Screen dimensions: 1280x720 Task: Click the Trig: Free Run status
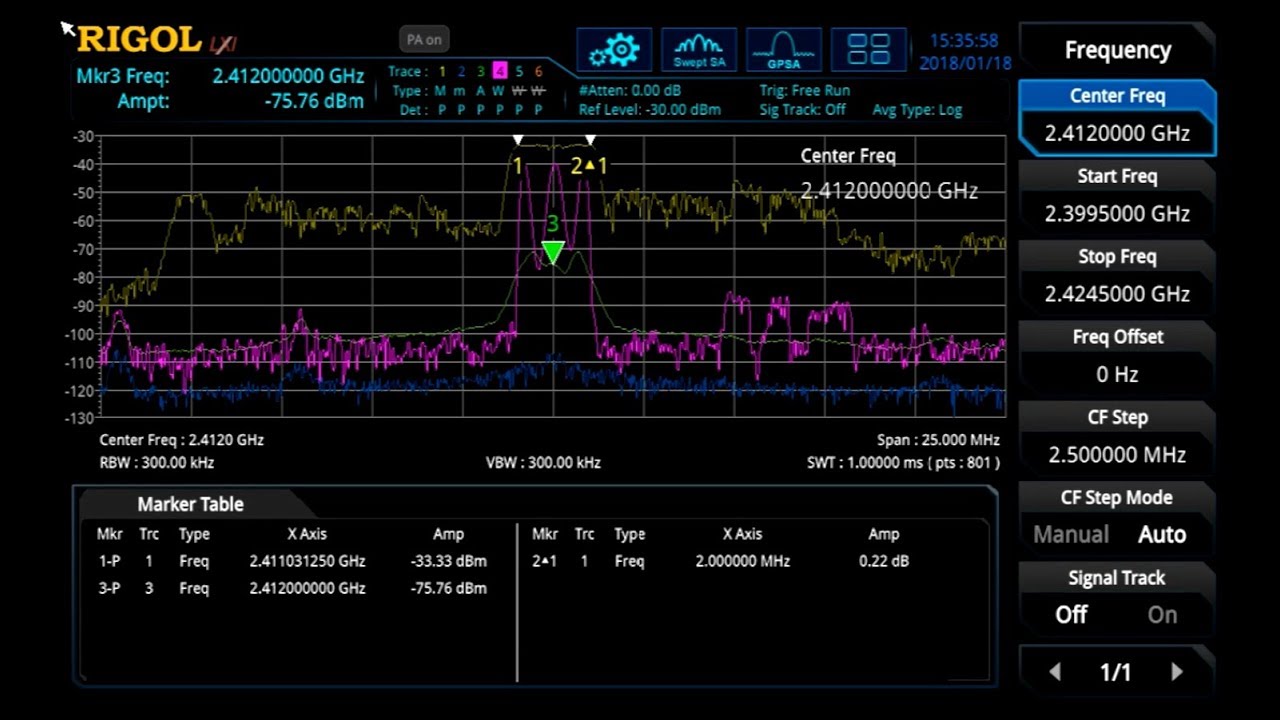(805, 90)
